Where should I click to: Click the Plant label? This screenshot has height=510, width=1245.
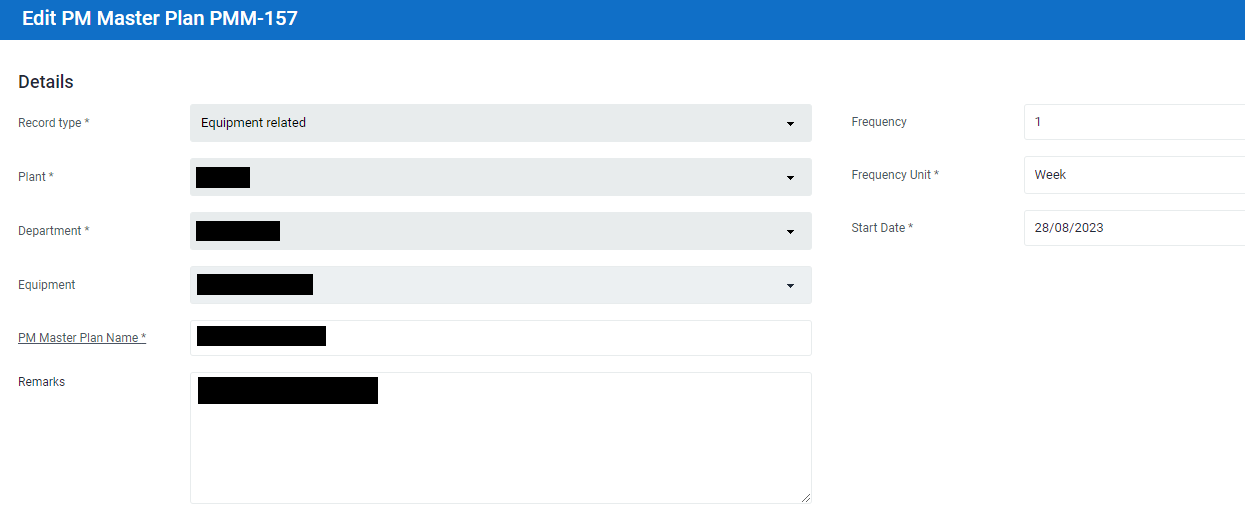pyautogui.click(x=36, y=177)
